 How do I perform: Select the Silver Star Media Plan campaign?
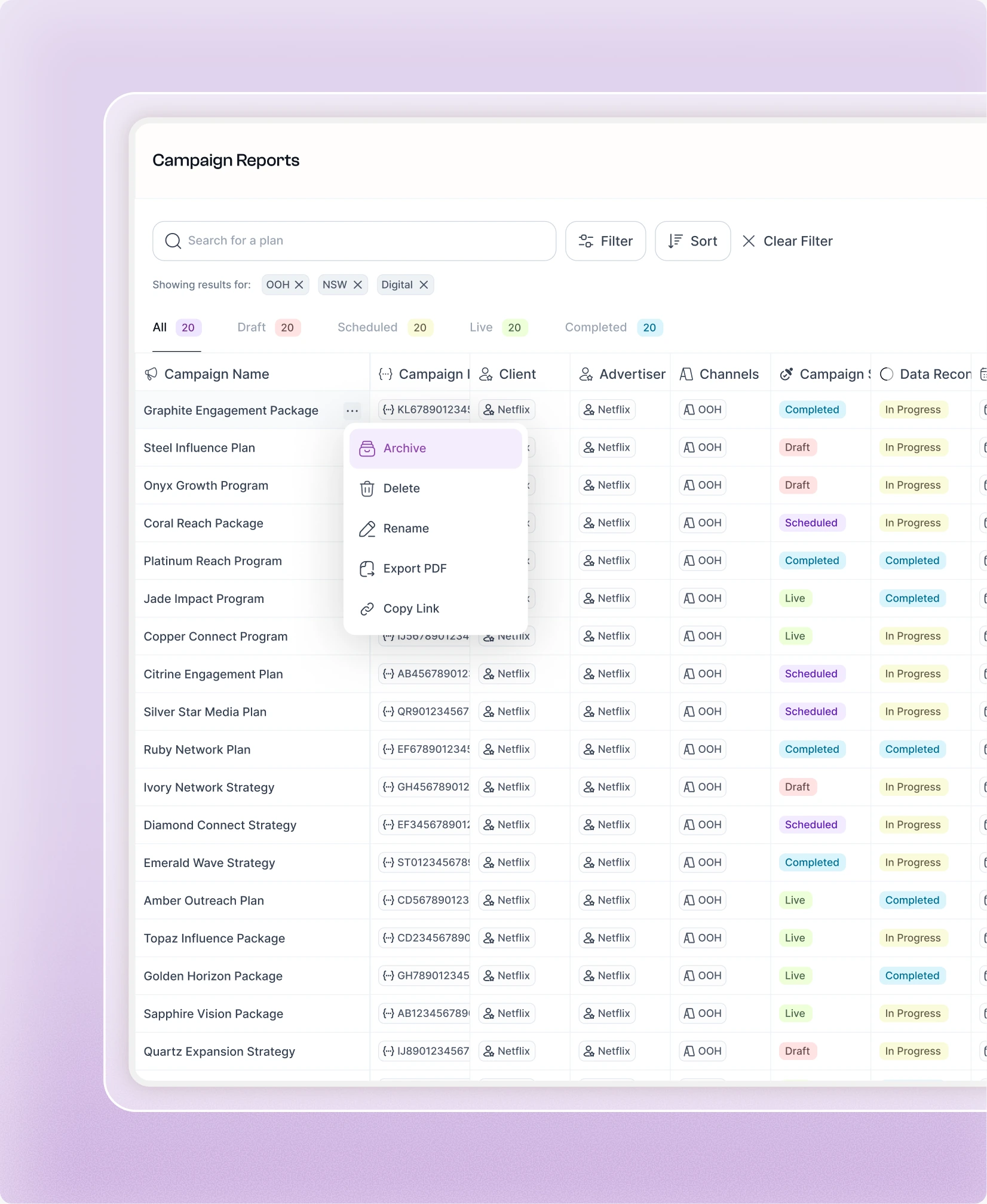tap(205, 712)
